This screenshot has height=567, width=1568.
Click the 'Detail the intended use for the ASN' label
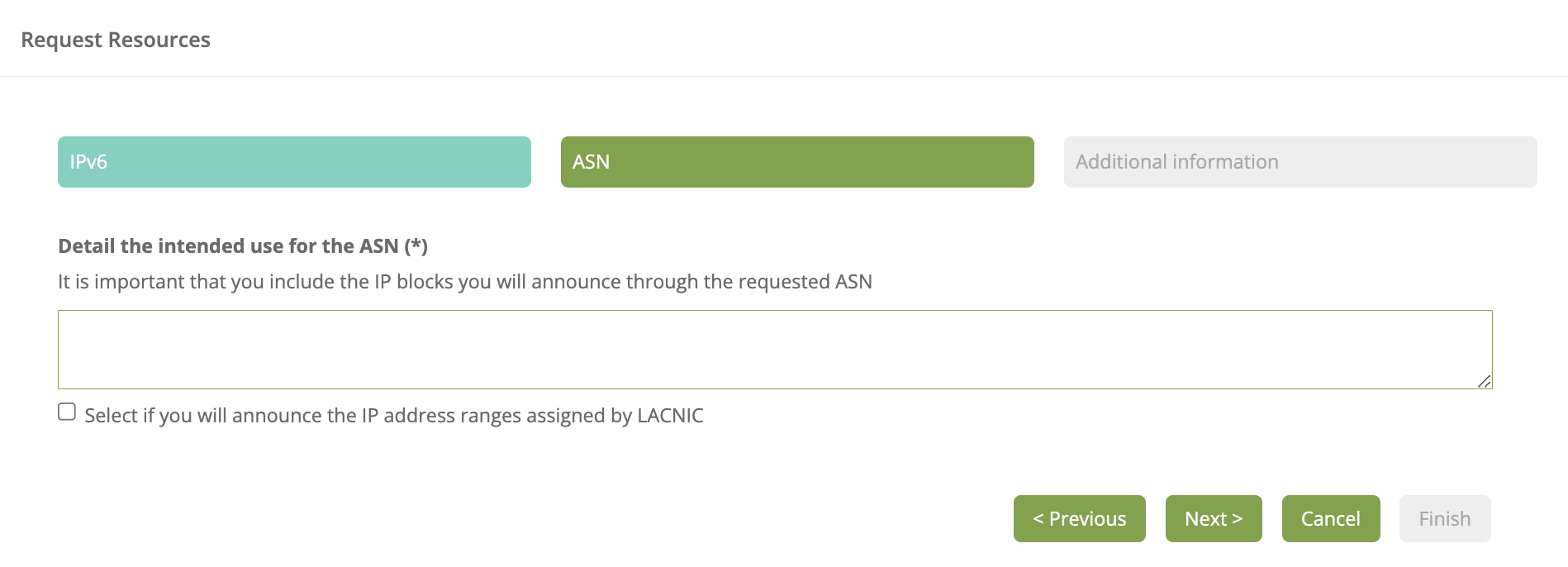tap(228, 246)
